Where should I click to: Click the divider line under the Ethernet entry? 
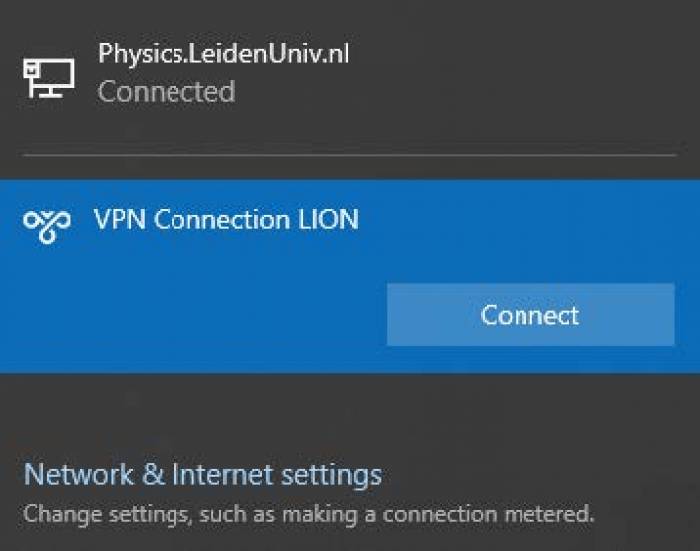point(350,155)
